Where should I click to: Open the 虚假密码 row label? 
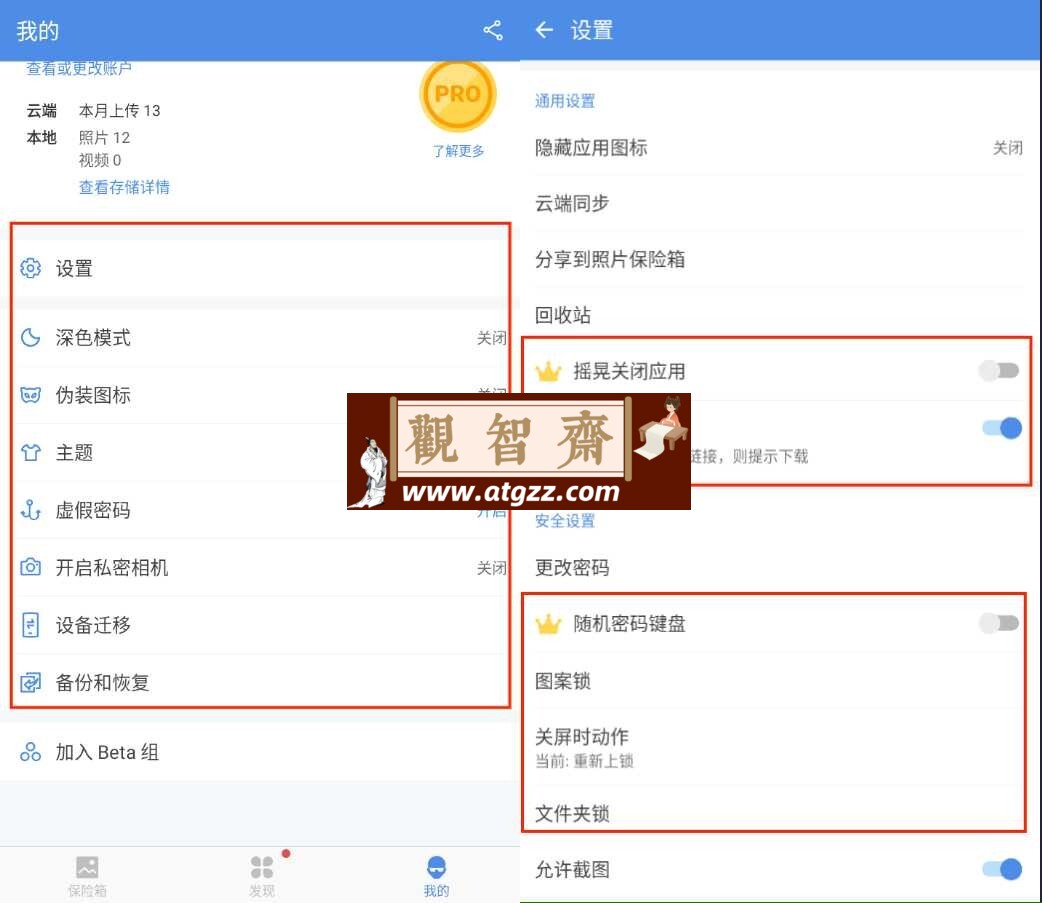[x=93, y=510]
